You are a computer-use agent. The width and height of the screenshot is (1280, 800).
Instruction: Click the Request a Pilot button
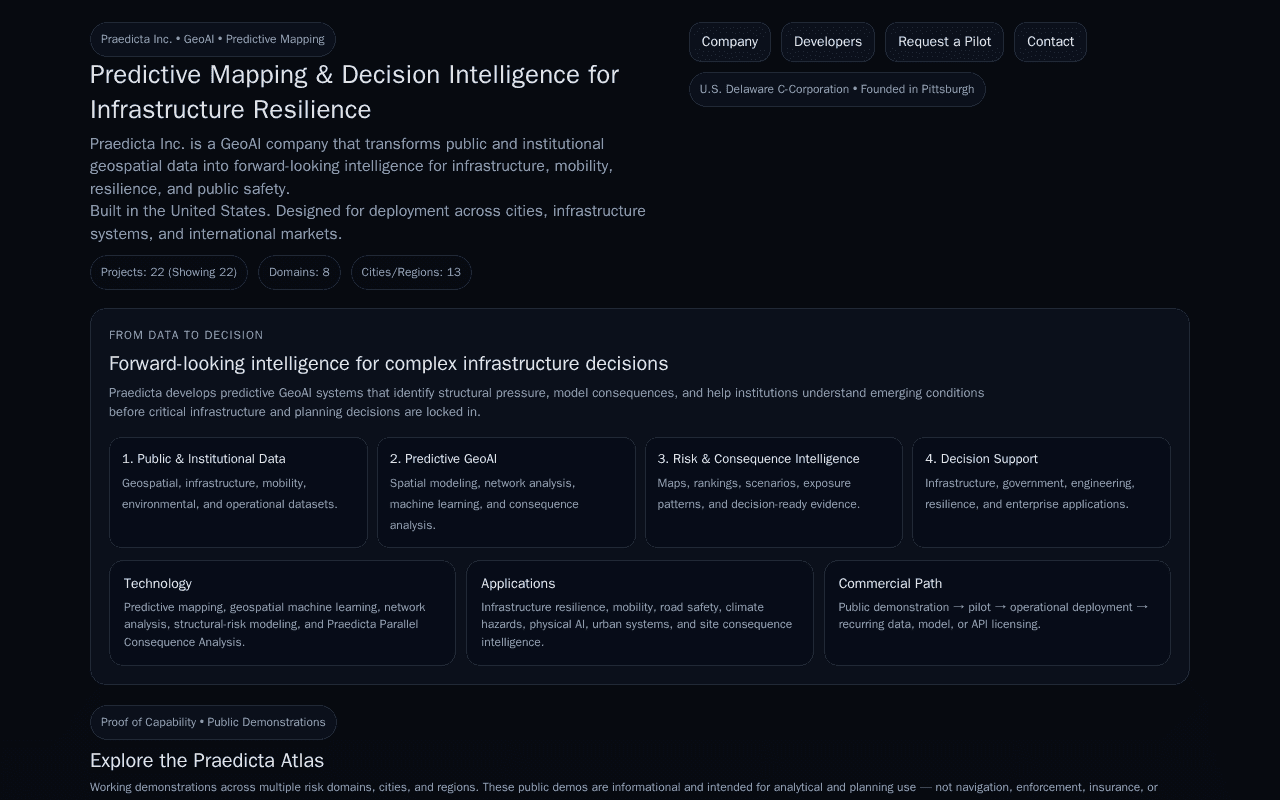pos(944,42)
